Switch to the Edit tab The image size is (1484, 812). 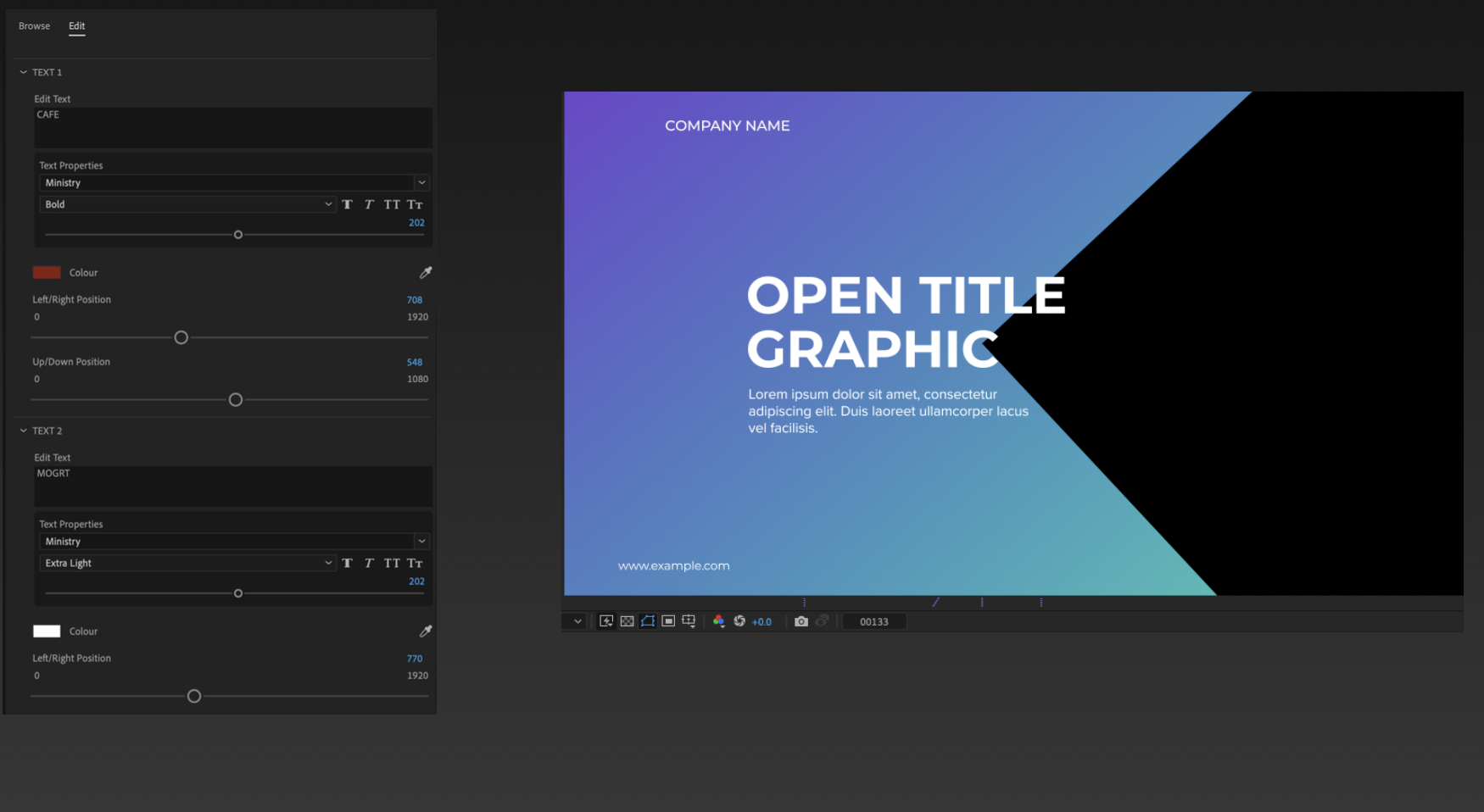(x=76, y=25)
